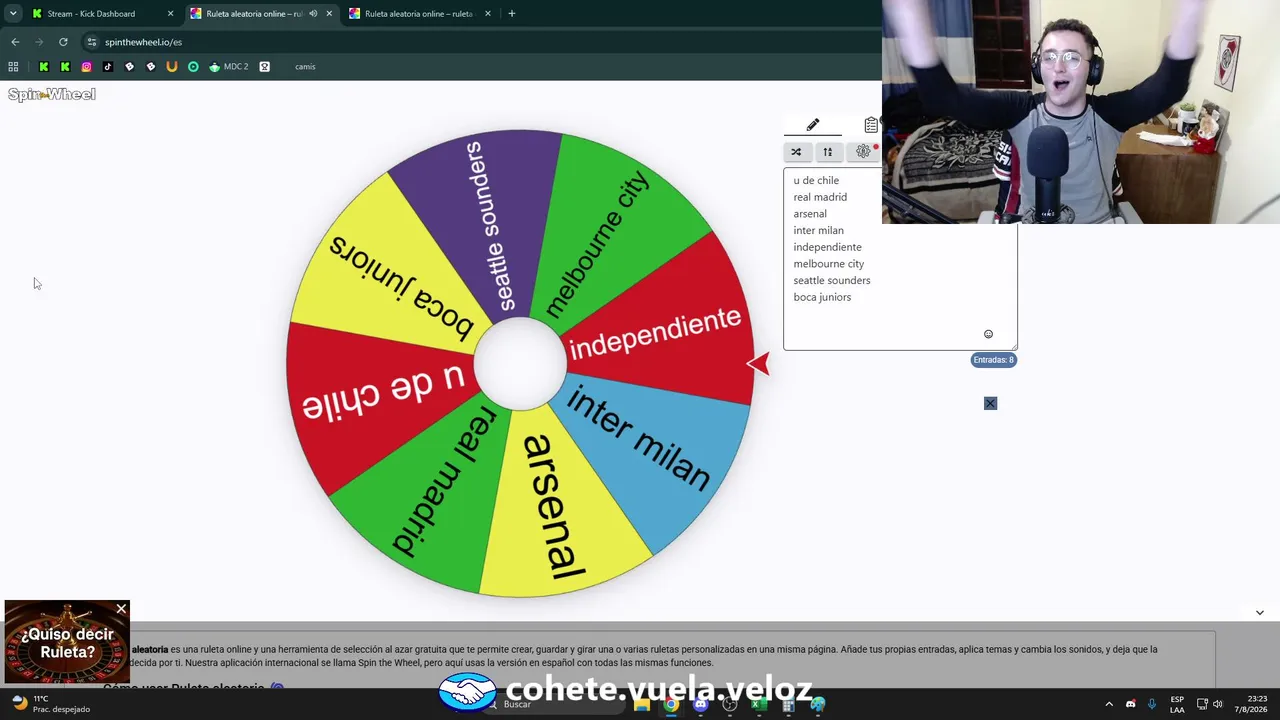The image size is (1280, 720).
Task: Open the orange U bookmark
Action: click(172, 67)
